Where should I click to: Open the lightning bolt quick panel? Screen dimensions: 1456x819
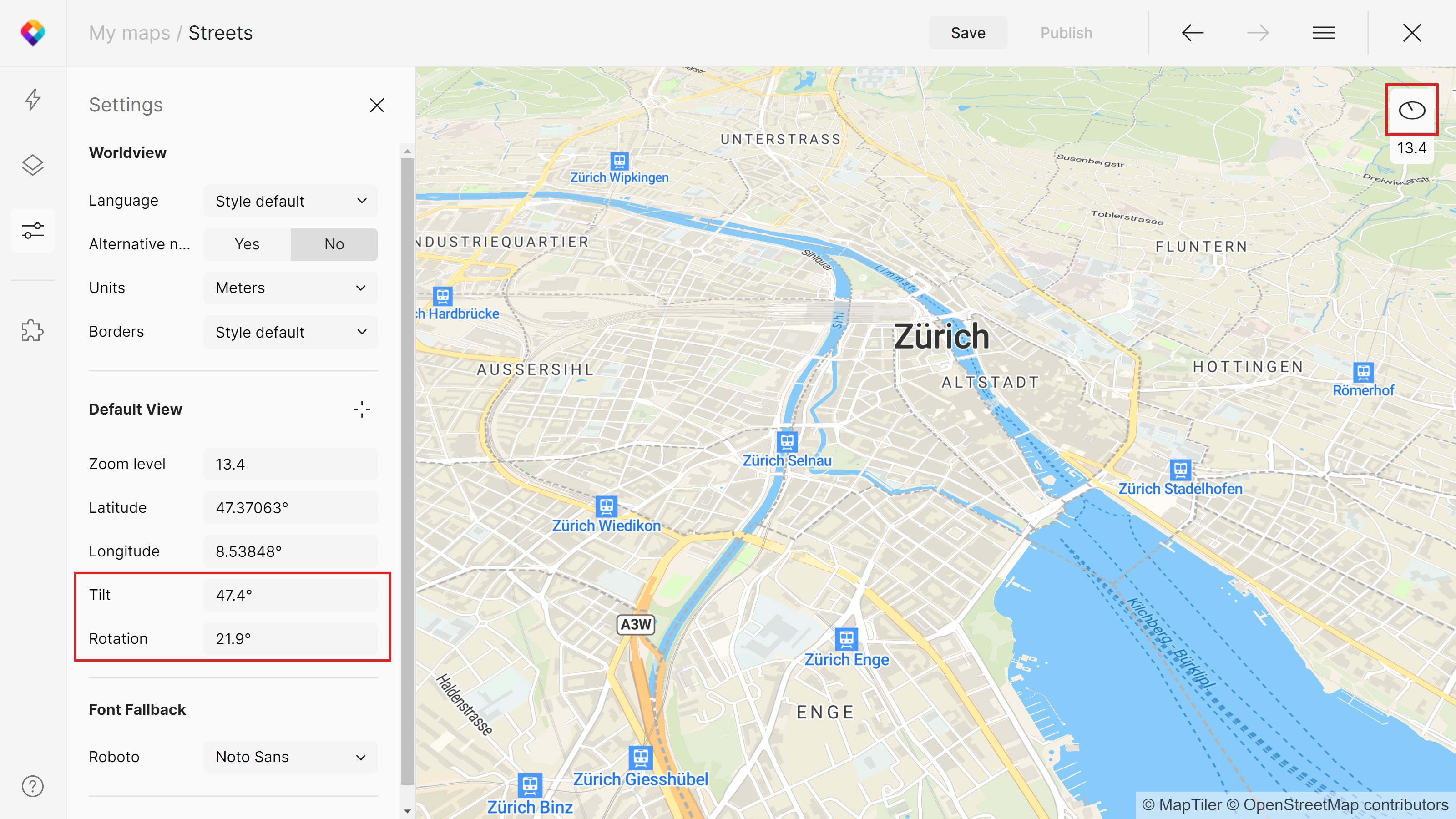[x=33, y=100]
